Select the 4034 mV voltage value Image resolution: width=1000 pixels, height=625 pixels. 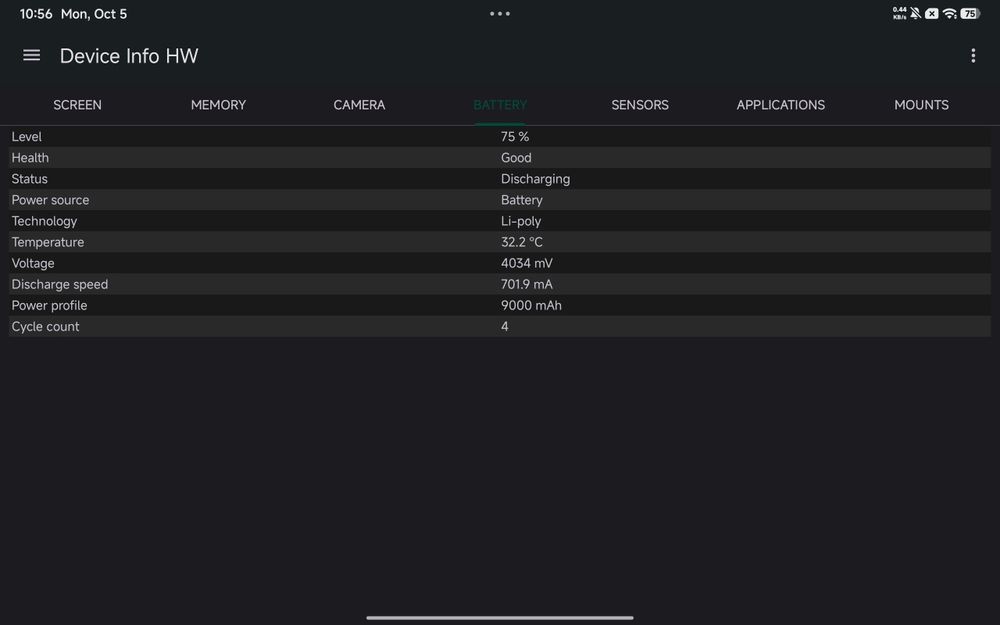point(527,263)
